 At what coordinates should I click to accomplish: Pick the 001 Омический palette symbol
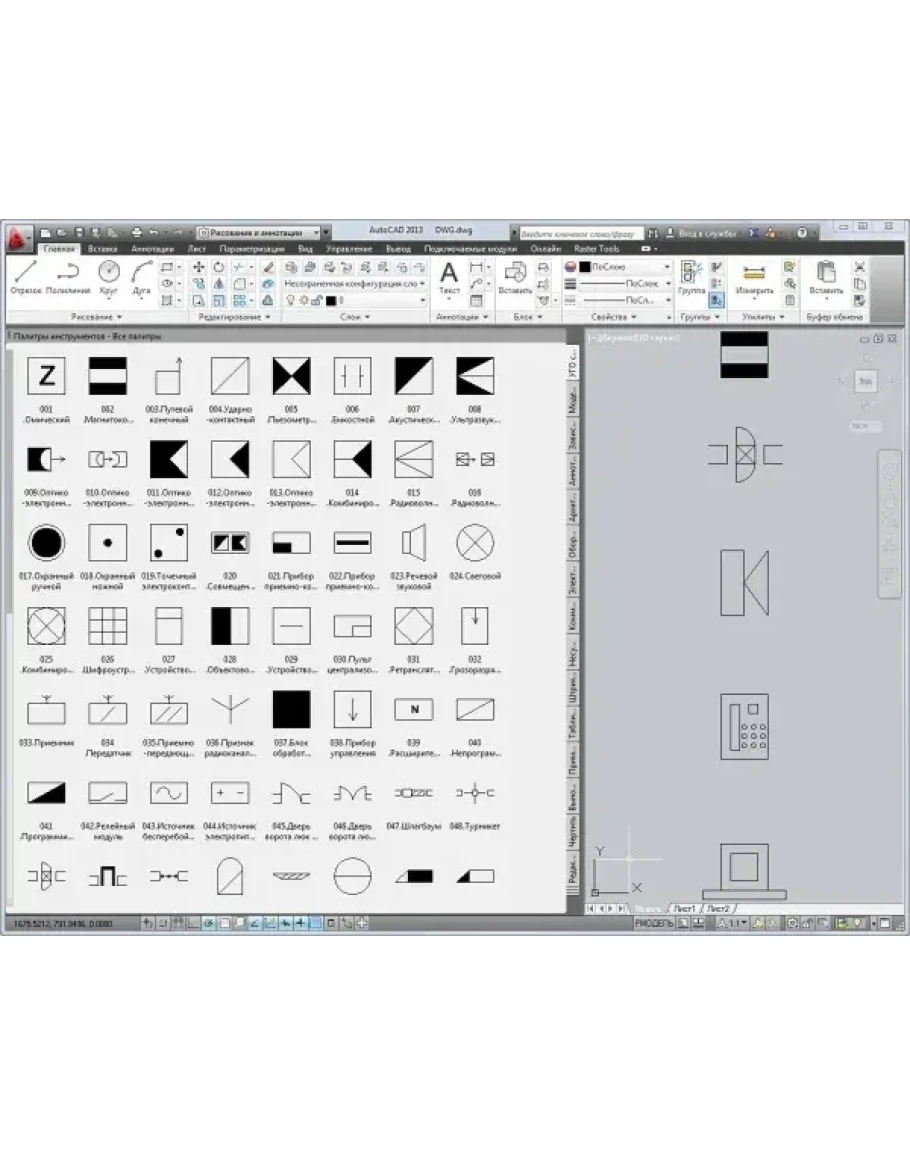[46, 376]
